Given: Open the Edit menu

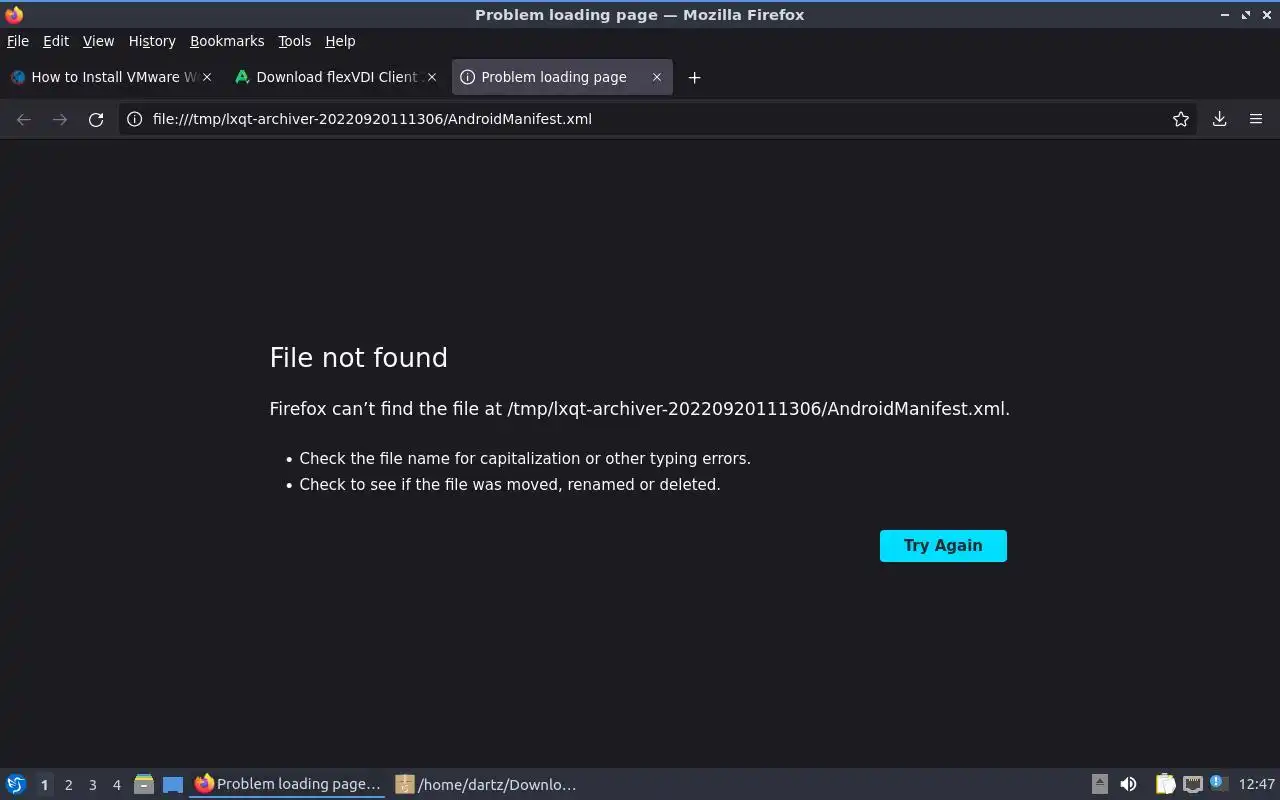Looking at the screenshot, I should point(56,41).
